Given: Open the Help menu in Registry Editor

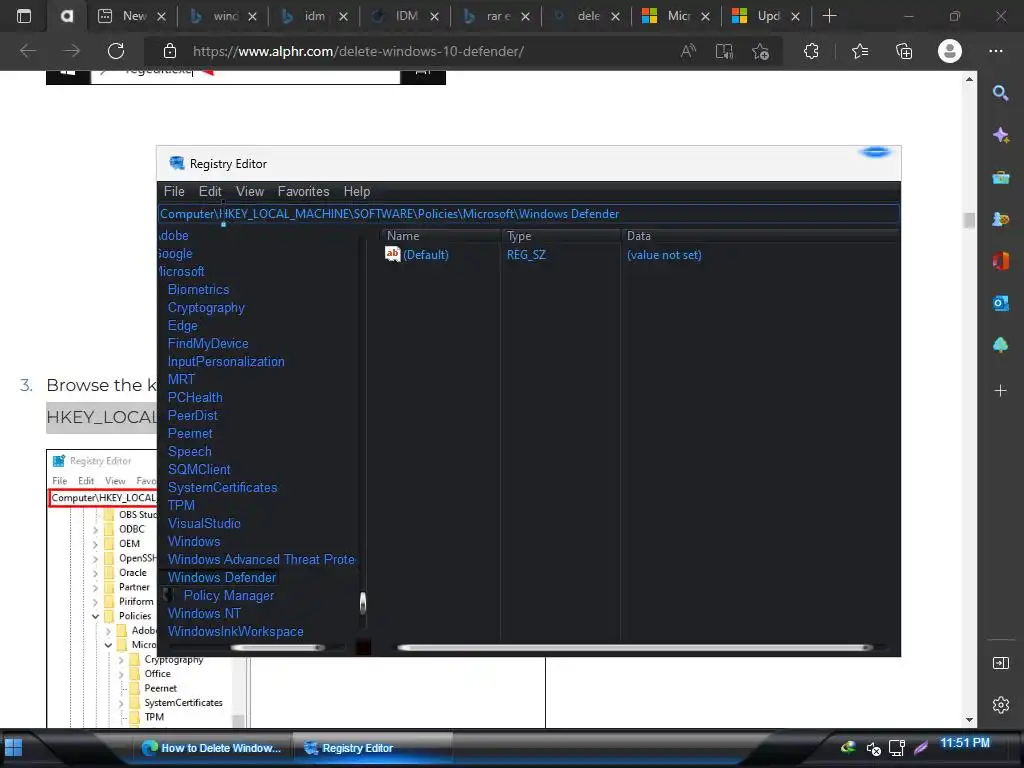Looking at the screenshot, I should 357,191.
